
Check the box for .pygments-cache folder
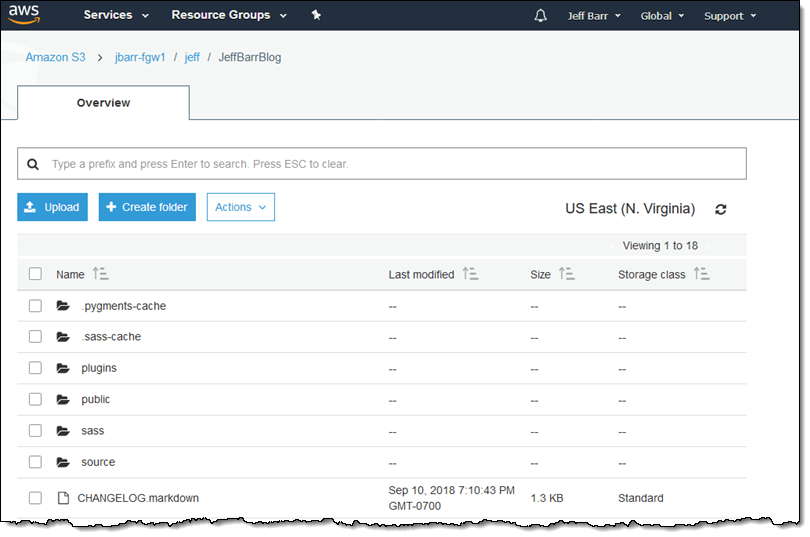click(x=35, y=306)
